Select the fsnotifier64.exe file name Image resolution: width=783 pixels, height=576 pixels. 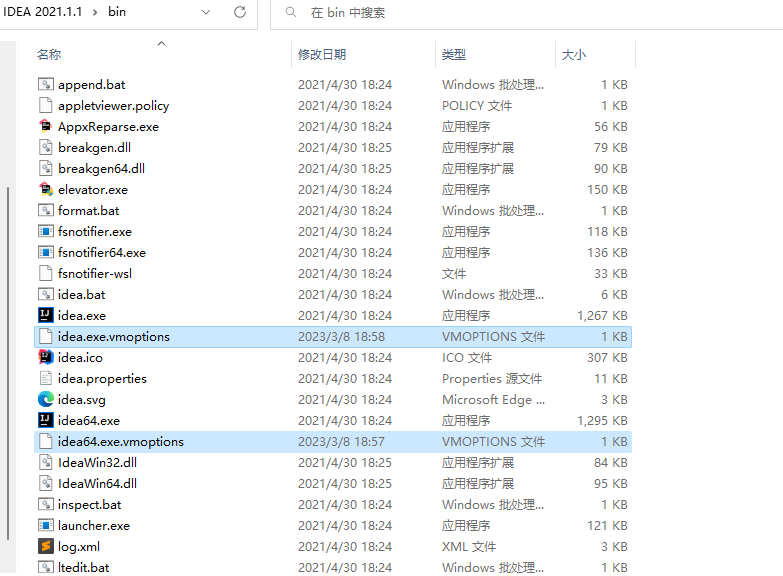[x=102, y=253]
